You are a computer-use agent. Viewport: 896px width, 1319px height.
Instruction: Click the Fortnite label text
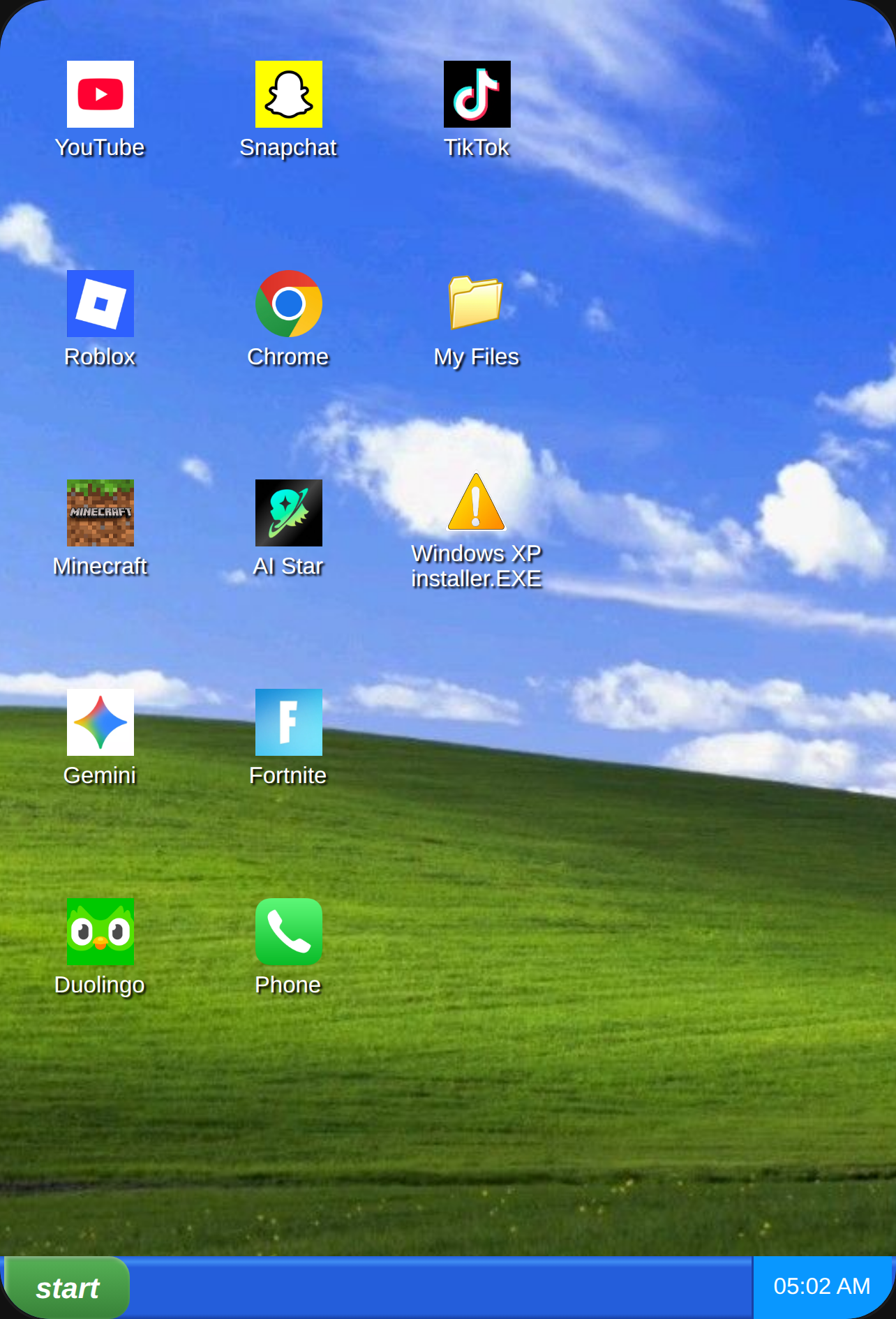tap(288, 776)
